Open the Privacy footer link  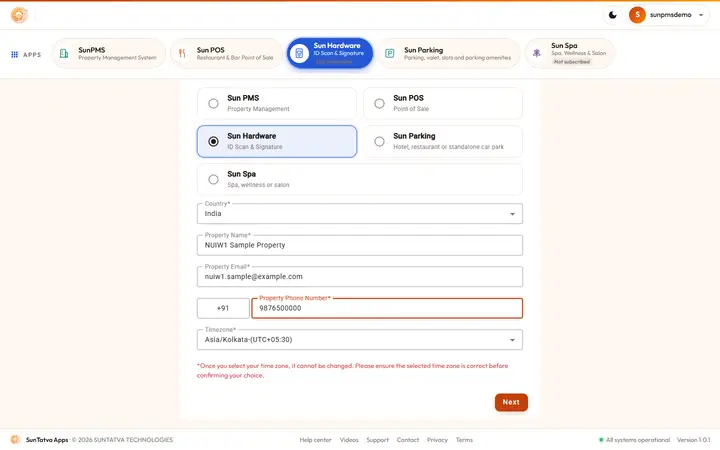pyautogui.click(x=437, y=440)
